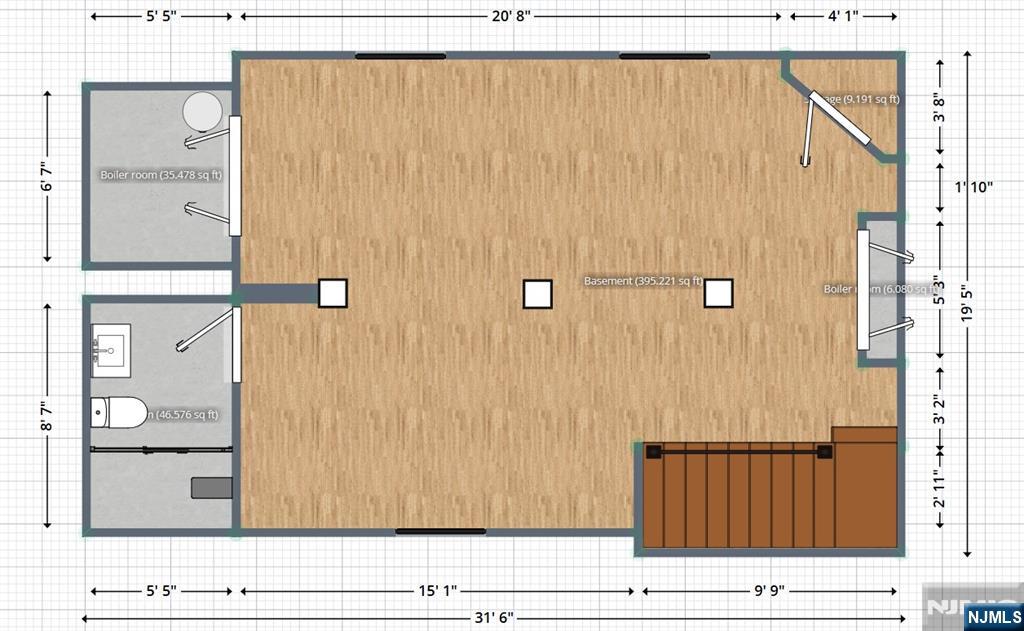
Task: Click the Boiler room (35.478 sq ft) label
Action: (x=161, y=175)
